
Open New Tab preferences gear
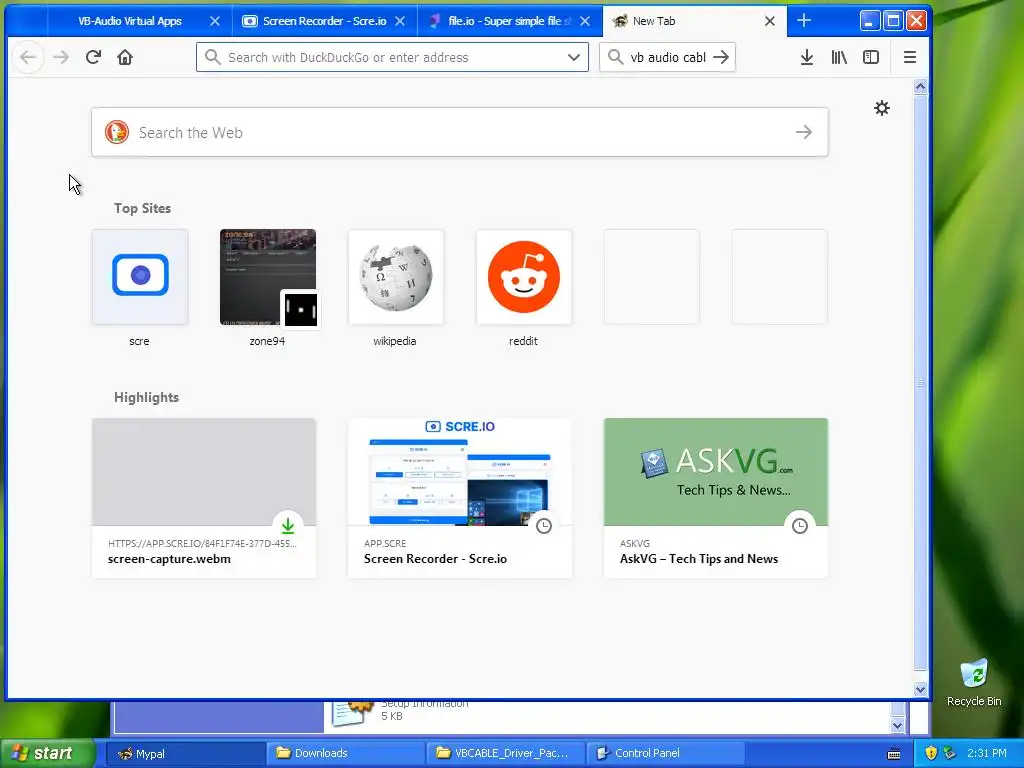point(882,108)
